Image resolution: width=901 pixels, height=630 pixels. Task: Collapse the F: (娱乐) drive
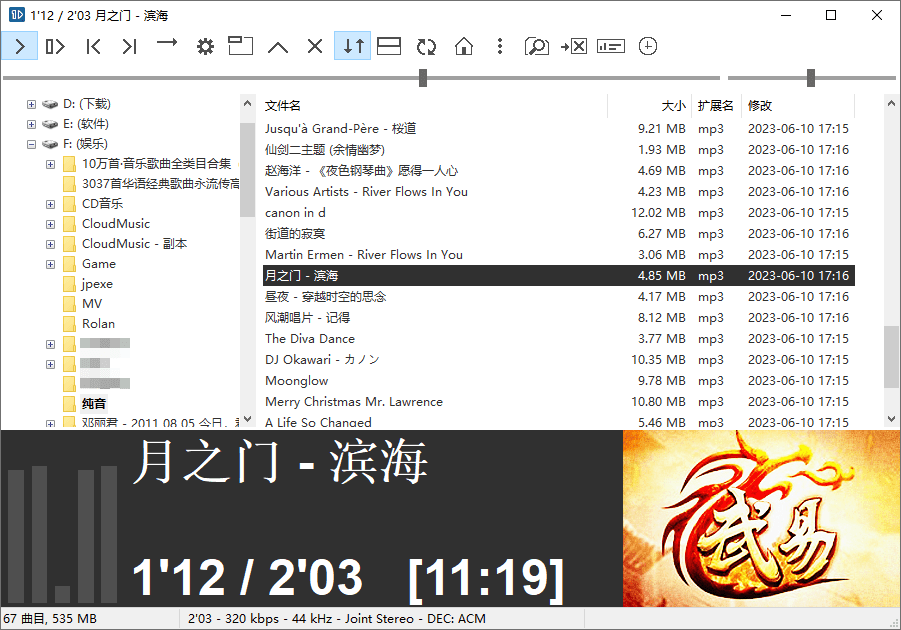(31, 144)
